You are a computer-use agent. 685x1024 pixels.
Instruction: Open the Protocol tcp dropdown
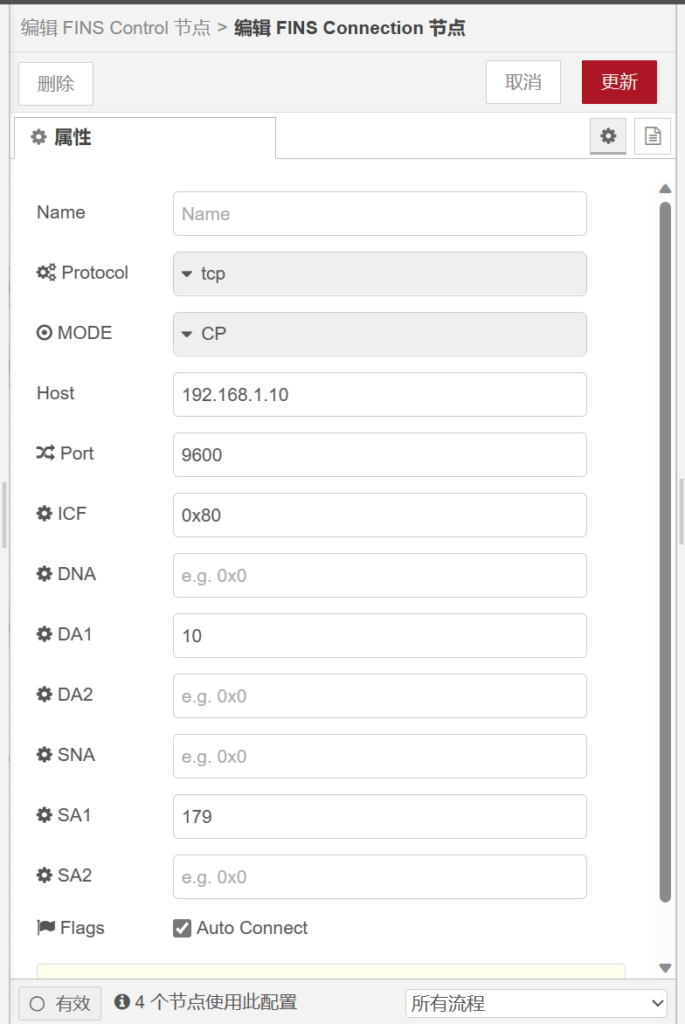379,274
